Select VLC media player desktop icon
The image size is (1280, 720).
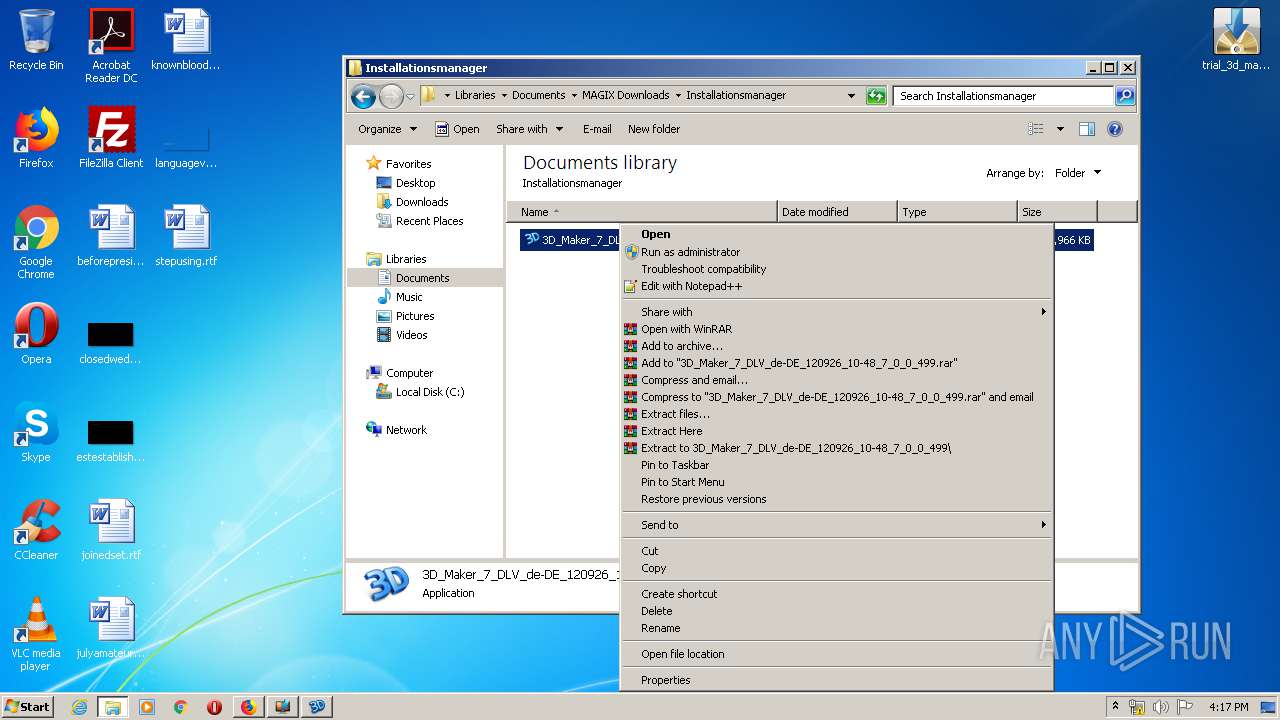(x=36, y=634)
